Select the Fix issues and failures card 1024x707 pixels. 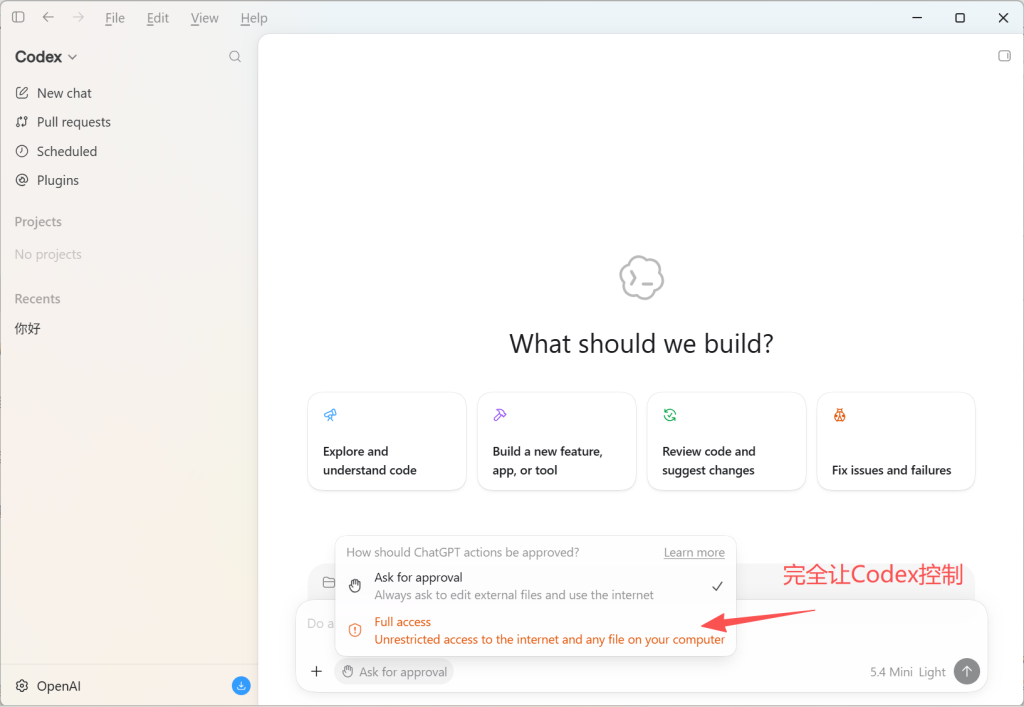(896, 441)
